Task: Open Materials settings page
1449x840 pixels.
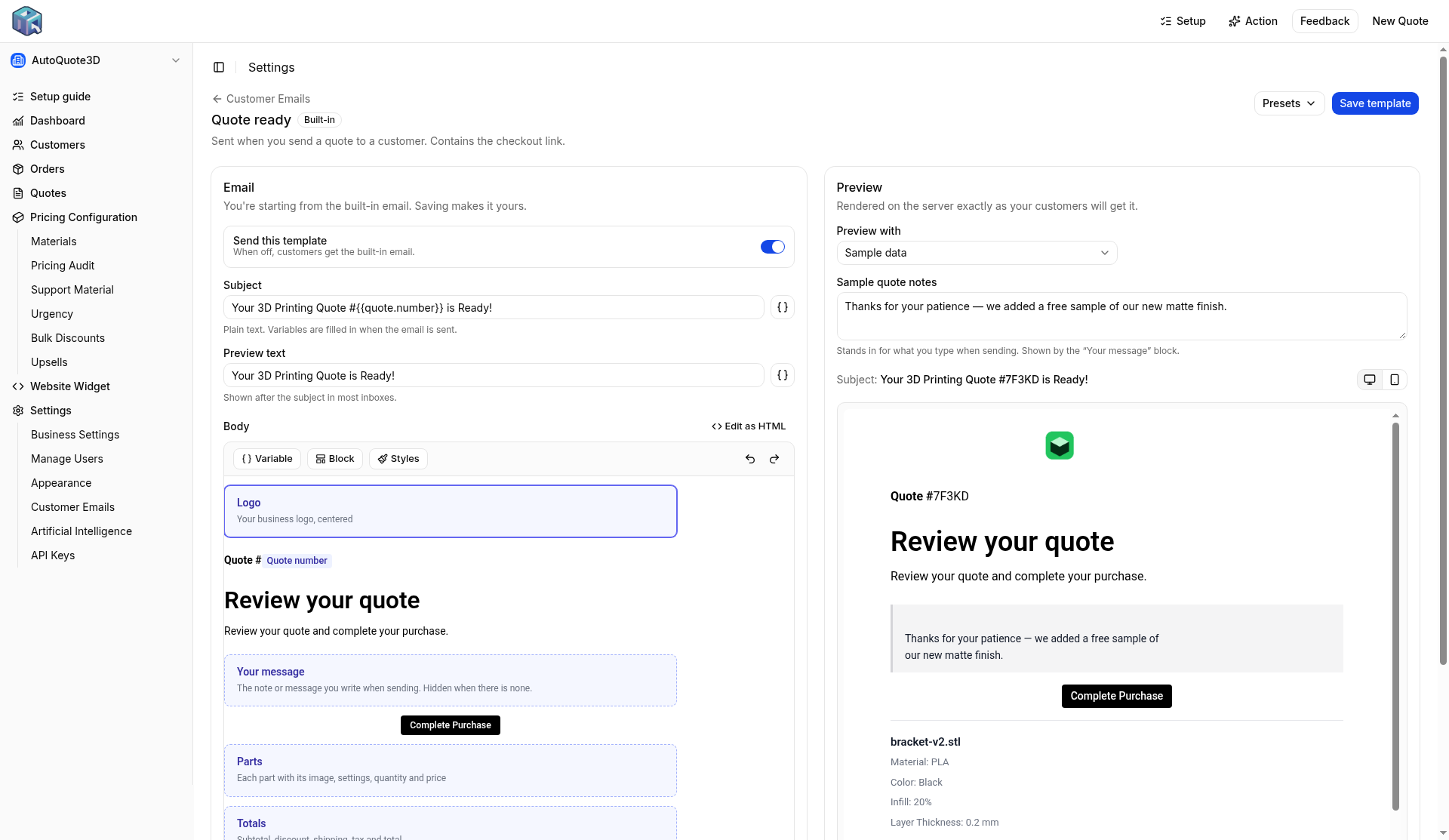Action: [54, 242]
